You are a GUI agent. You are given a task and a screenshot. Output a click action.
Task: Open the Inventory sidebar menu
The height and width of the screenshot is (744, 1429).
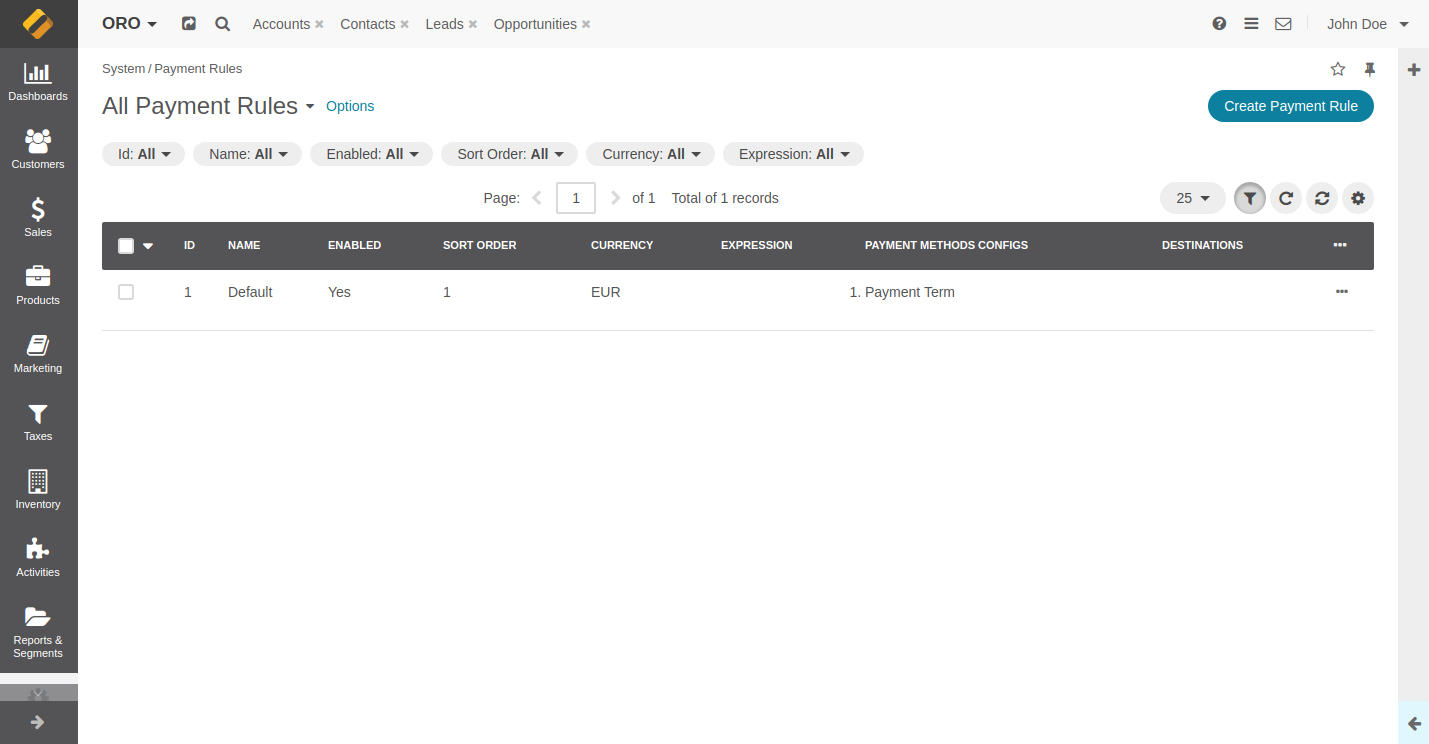[38, 490]
